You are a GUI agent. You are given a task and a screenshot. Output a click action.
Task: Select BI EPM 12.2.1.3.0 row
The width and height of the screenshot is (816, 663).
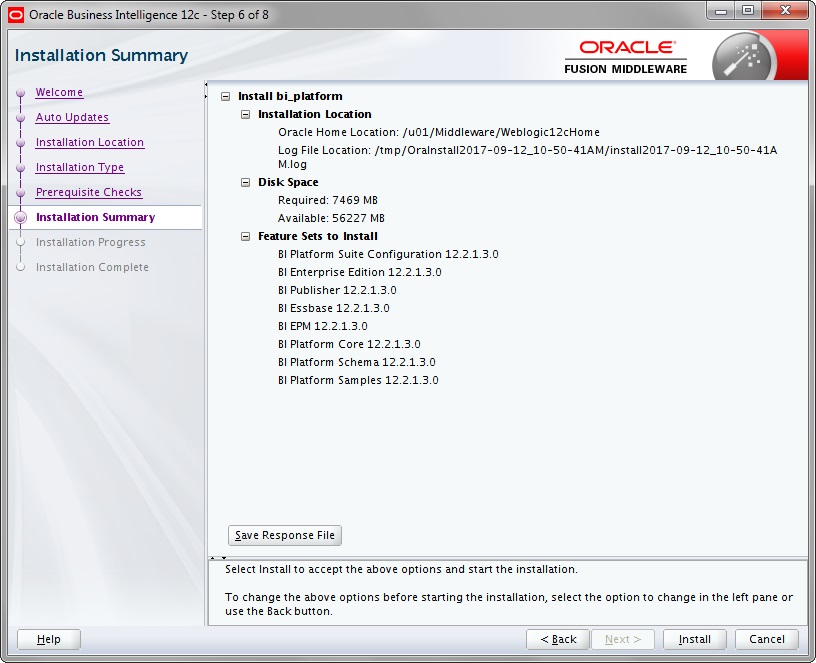[323, 326]
